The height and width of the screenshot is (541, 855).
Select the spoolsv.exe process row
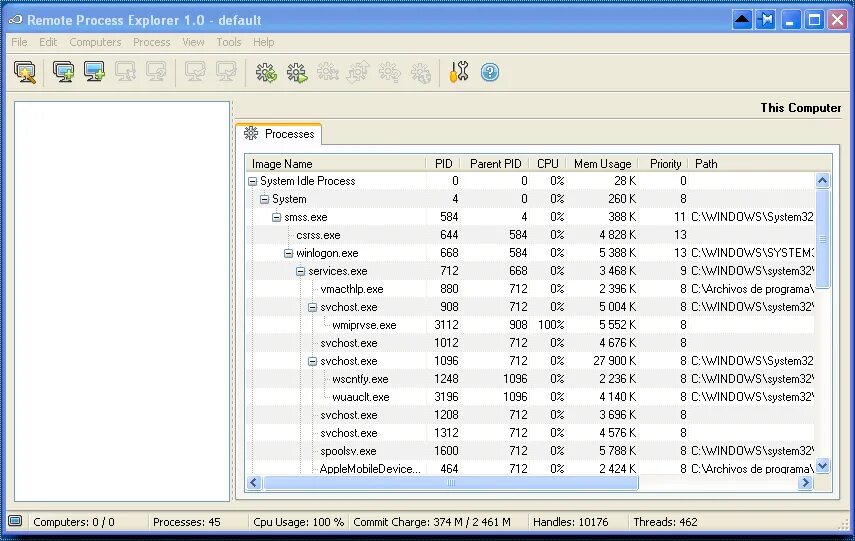(531, 451)
